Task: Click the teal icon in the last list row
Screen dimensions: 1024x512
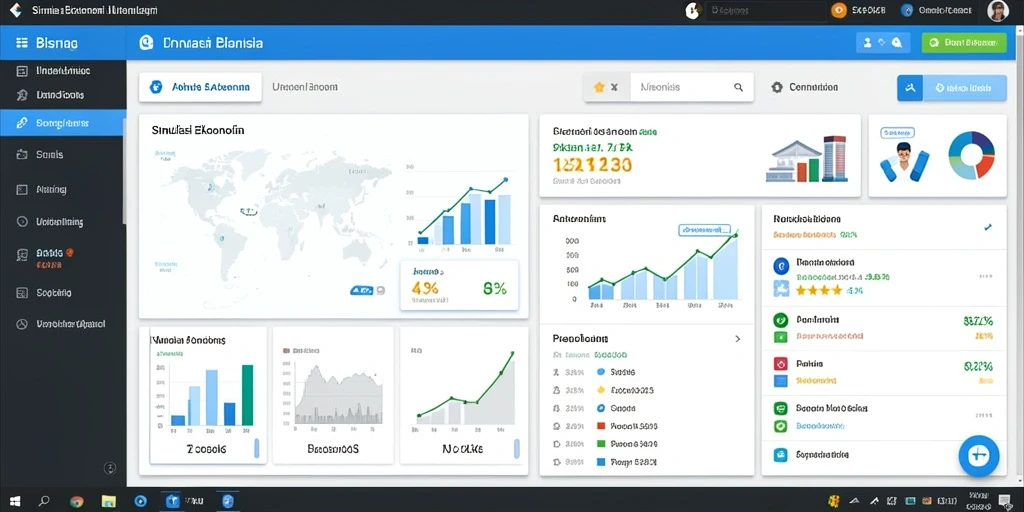Action: [781, 455]
